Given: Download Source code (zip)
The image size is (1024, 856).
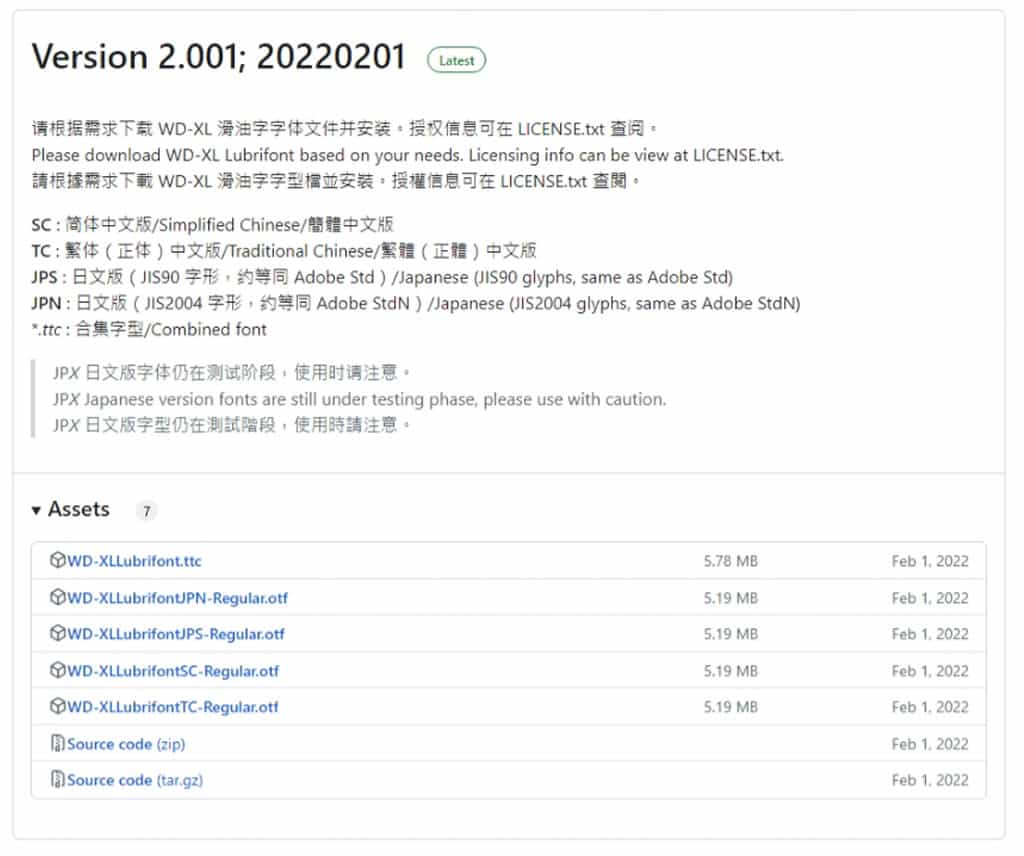Looking at the screenshot, I should pyautogui.click(x=126, y=744).
